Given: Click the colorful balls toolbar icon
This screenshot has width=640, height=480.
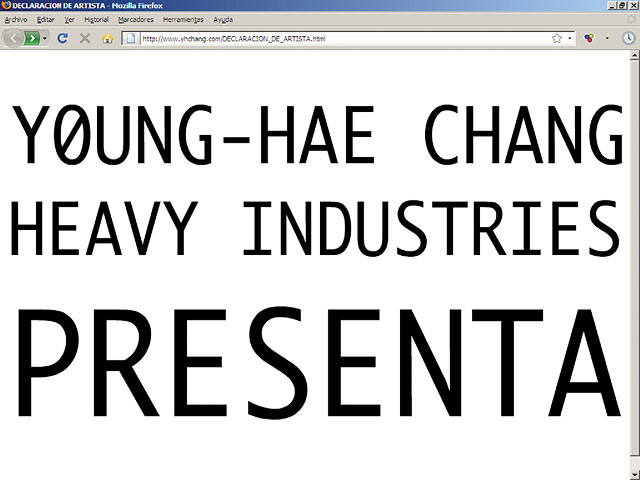Looking at the screenshot, I should (589, 38).
